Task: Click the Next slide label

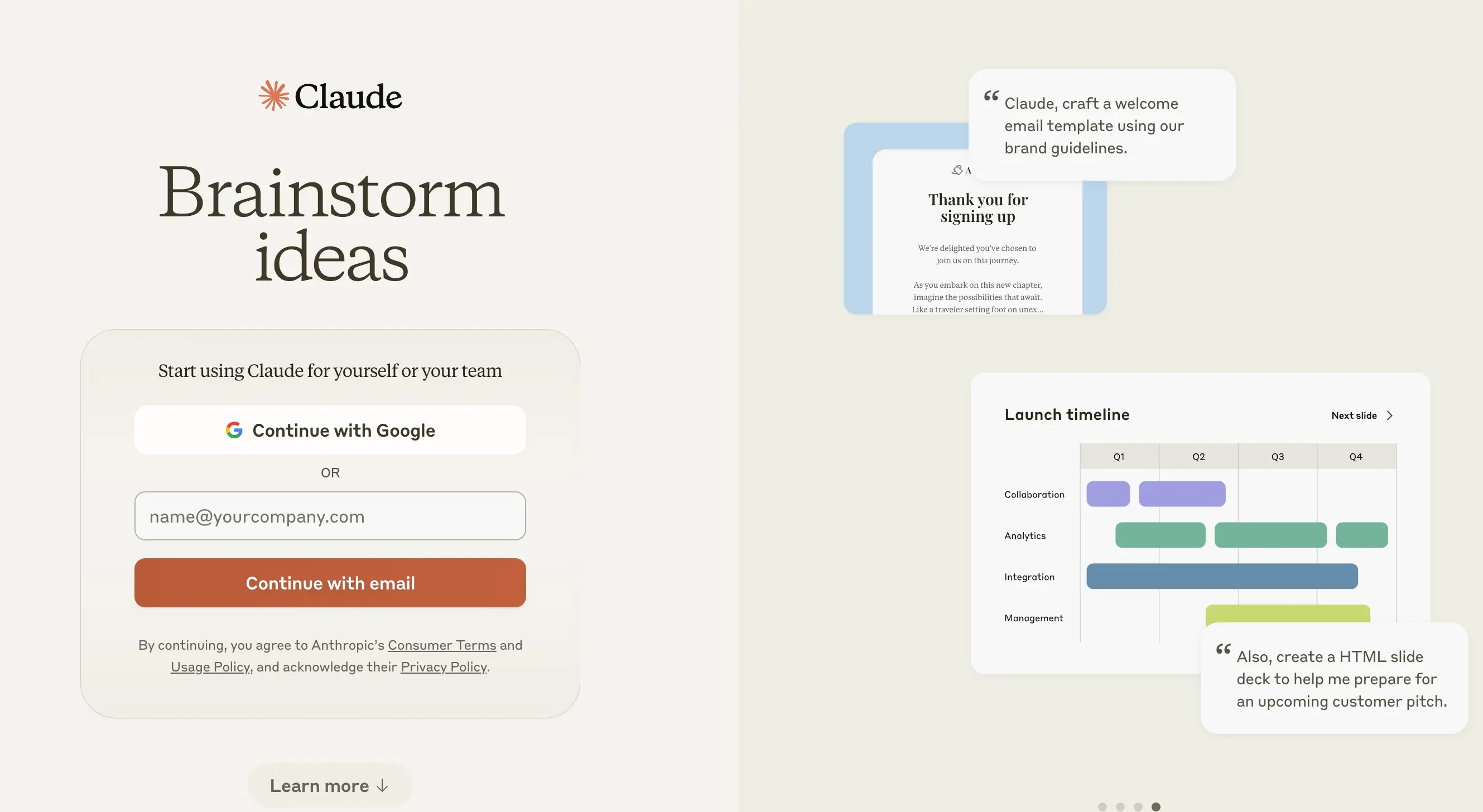Action: [x=1354, y=415]
